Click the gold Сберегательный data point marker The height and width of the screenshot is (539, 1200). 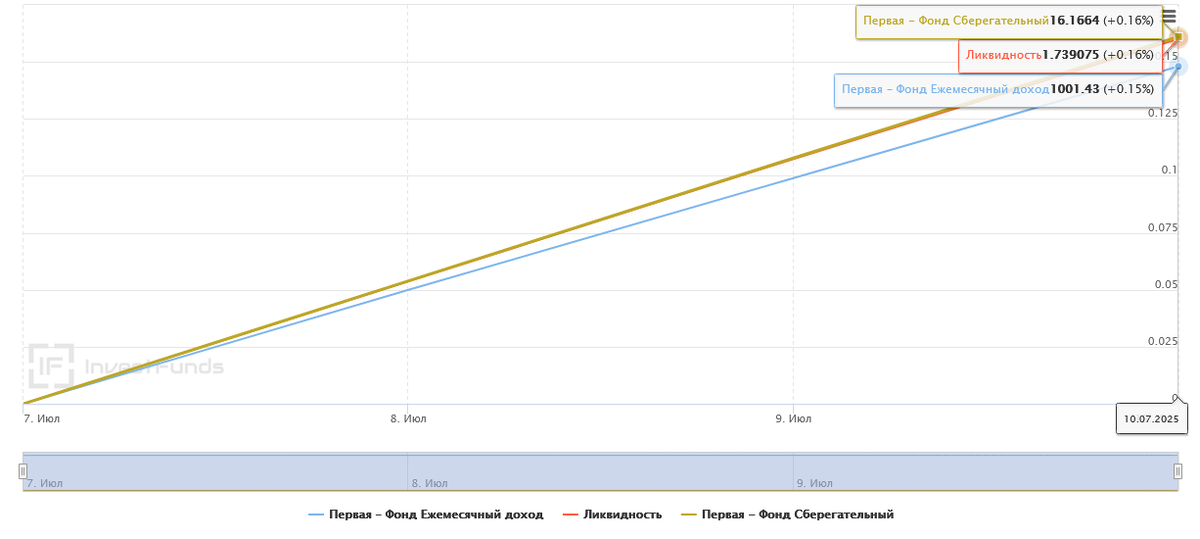pos(1179,37)
